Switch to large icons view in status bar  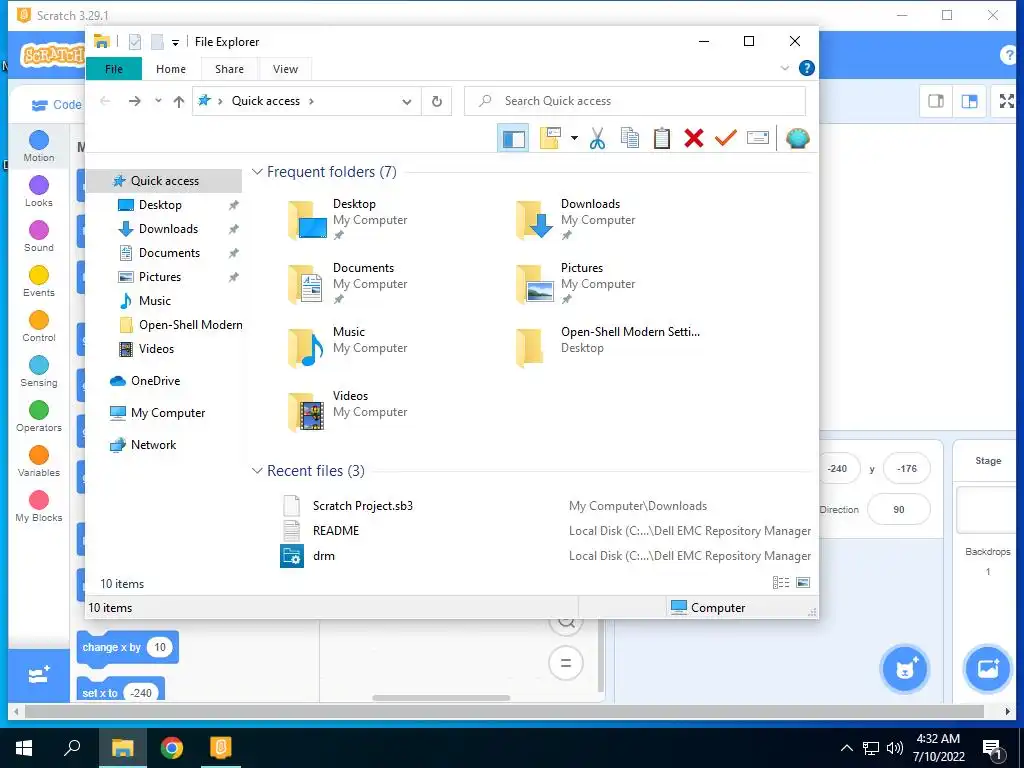tap(803, 583)
